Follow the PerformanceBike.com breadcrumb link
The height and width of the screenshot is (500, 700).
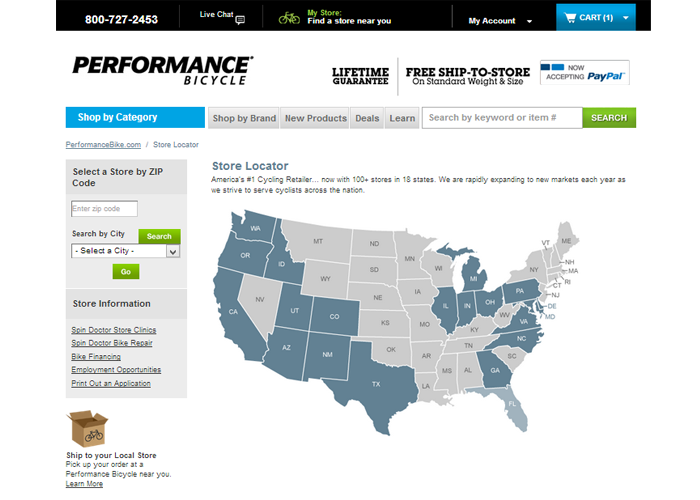(103, 145)
